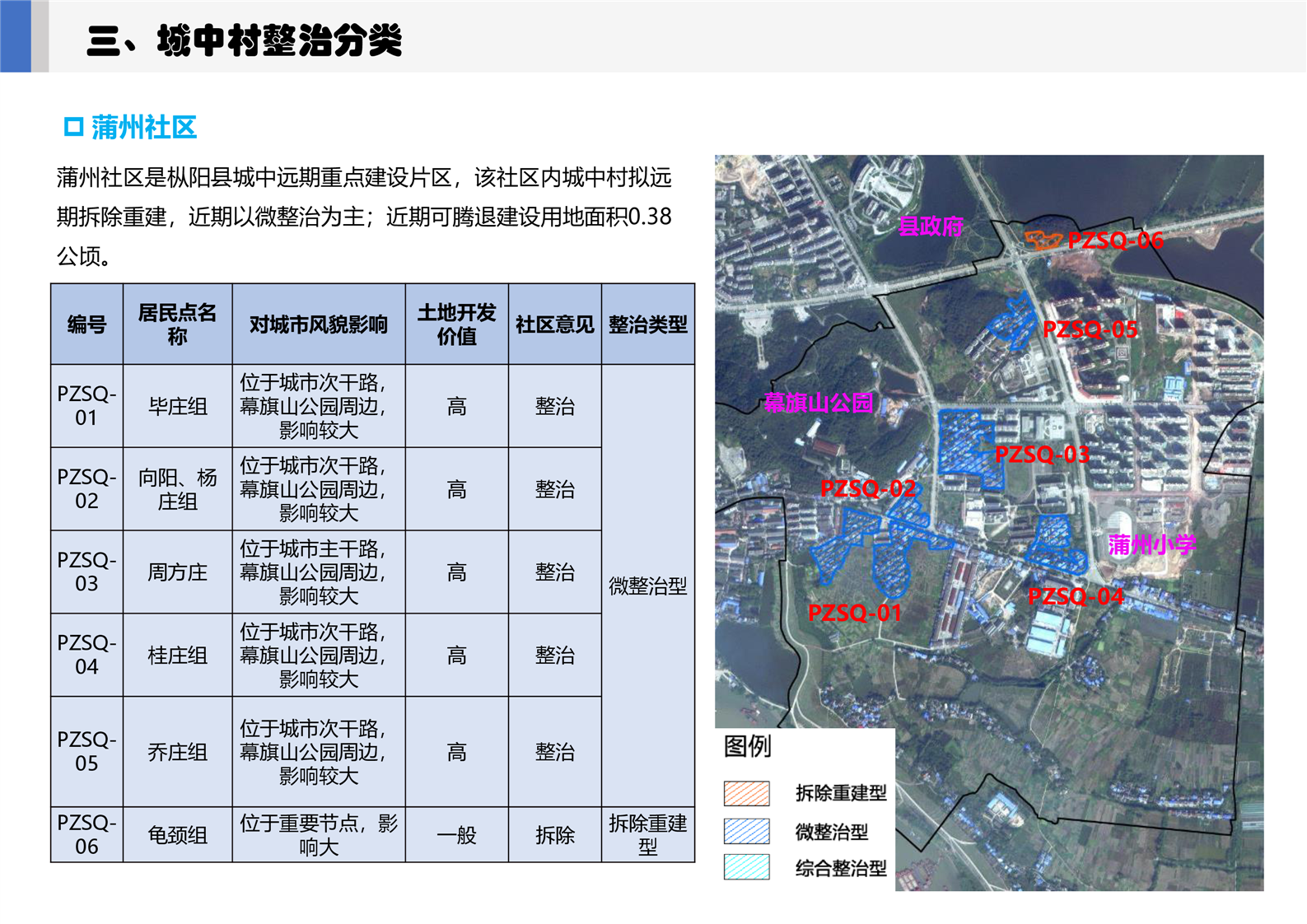Click the 编号 column header
1307x924 pixels.
pos(87,324)
